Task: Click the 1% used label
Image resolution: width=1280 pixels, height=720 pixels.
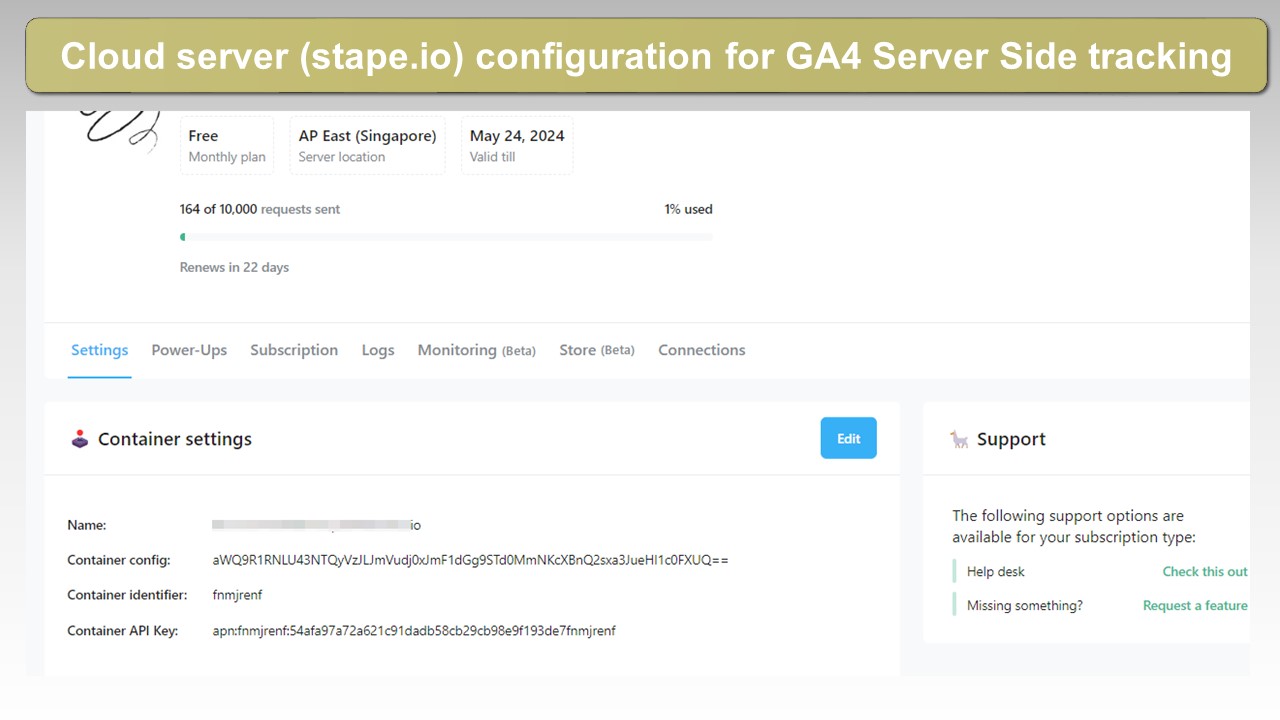Action: [688, 209]
